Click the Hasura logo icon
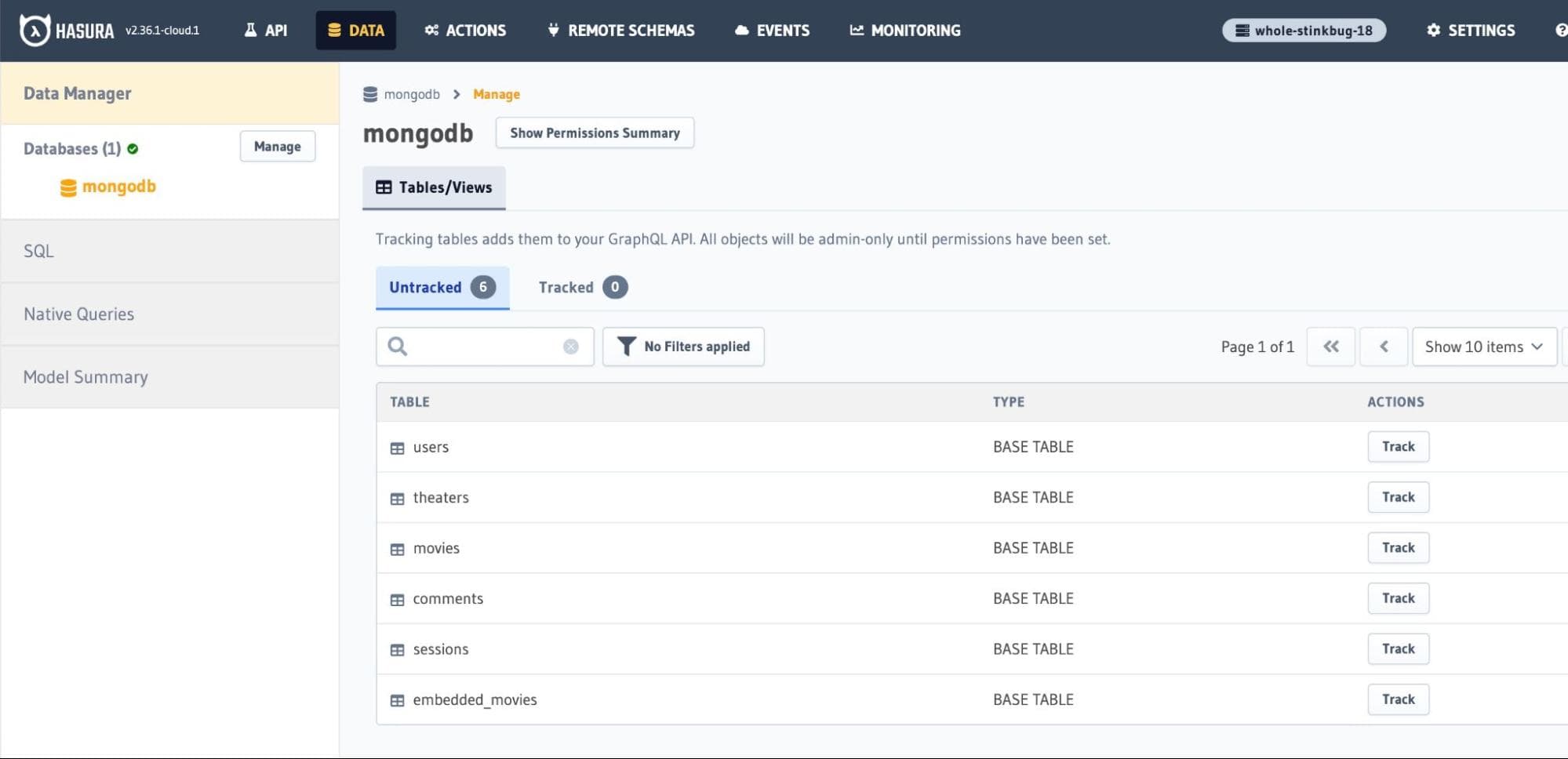The width and height of the screenshot is (1568, 759). pyautogui.click(x=35, y=31)
